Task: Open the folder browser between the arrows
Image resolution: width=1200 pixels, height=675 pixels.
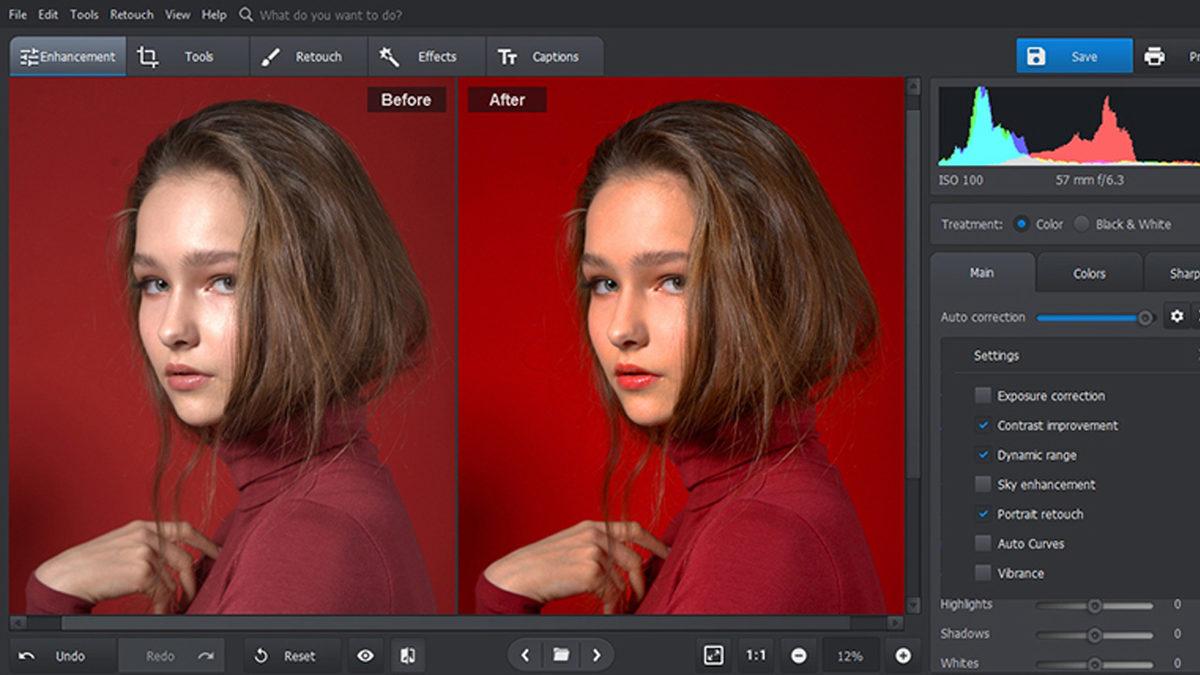Action: click(561, 655)
